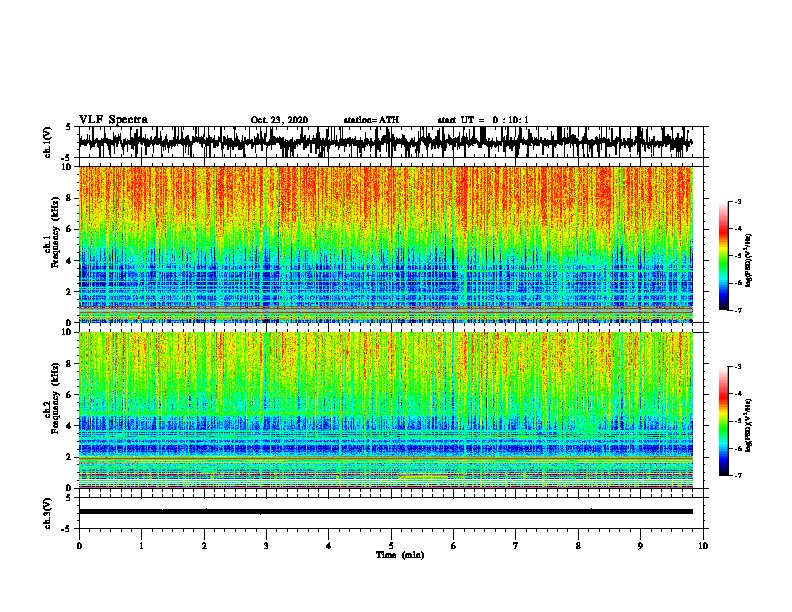Click the "2" kHz tick on the ch.2 frequency axis
The width and height of the screenshot is (792, 612).
pyautogui.click(x=69, y=457)
